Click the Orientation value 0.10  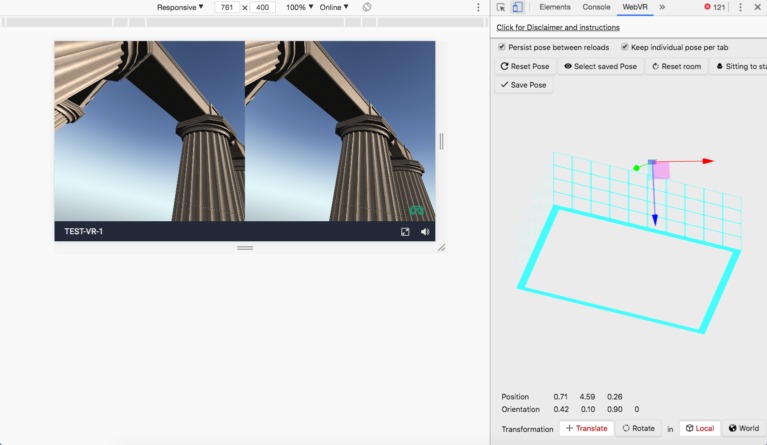588,409
